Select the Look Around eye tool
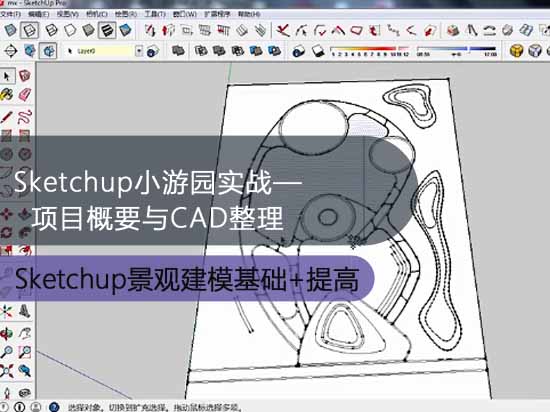550x412 pixels. 25,392
